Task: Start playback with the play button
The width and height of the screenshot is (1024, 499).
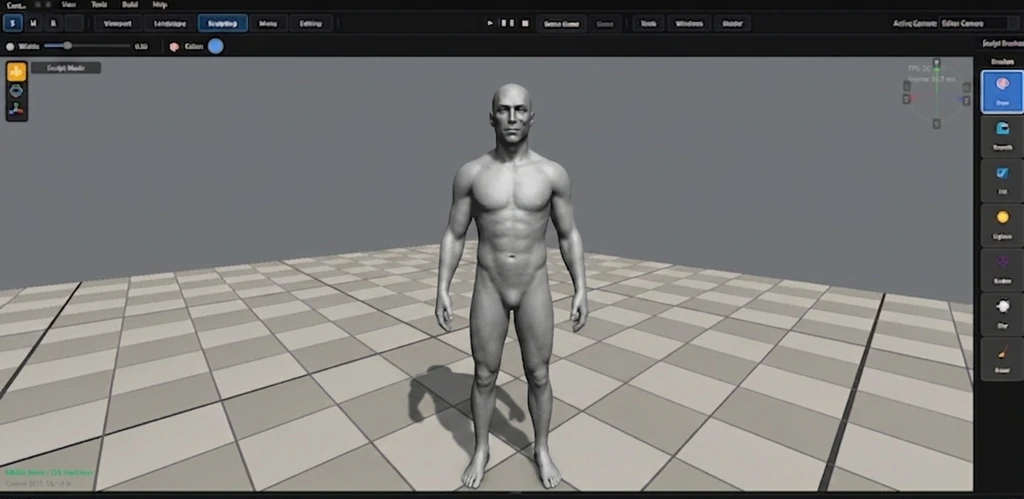Action: (490, 24)
